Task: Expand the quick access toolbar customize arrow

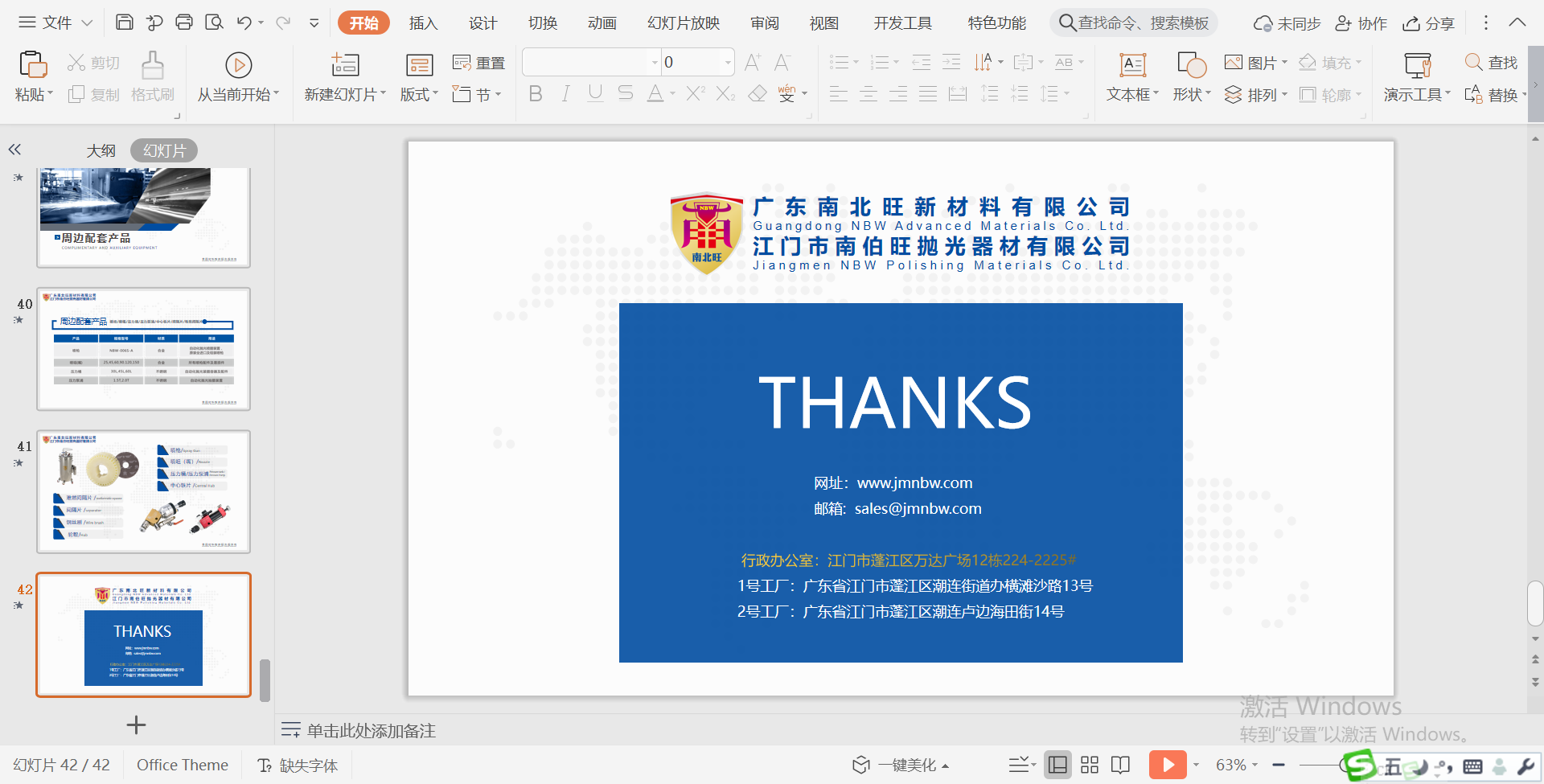Action: pos(314,23)
